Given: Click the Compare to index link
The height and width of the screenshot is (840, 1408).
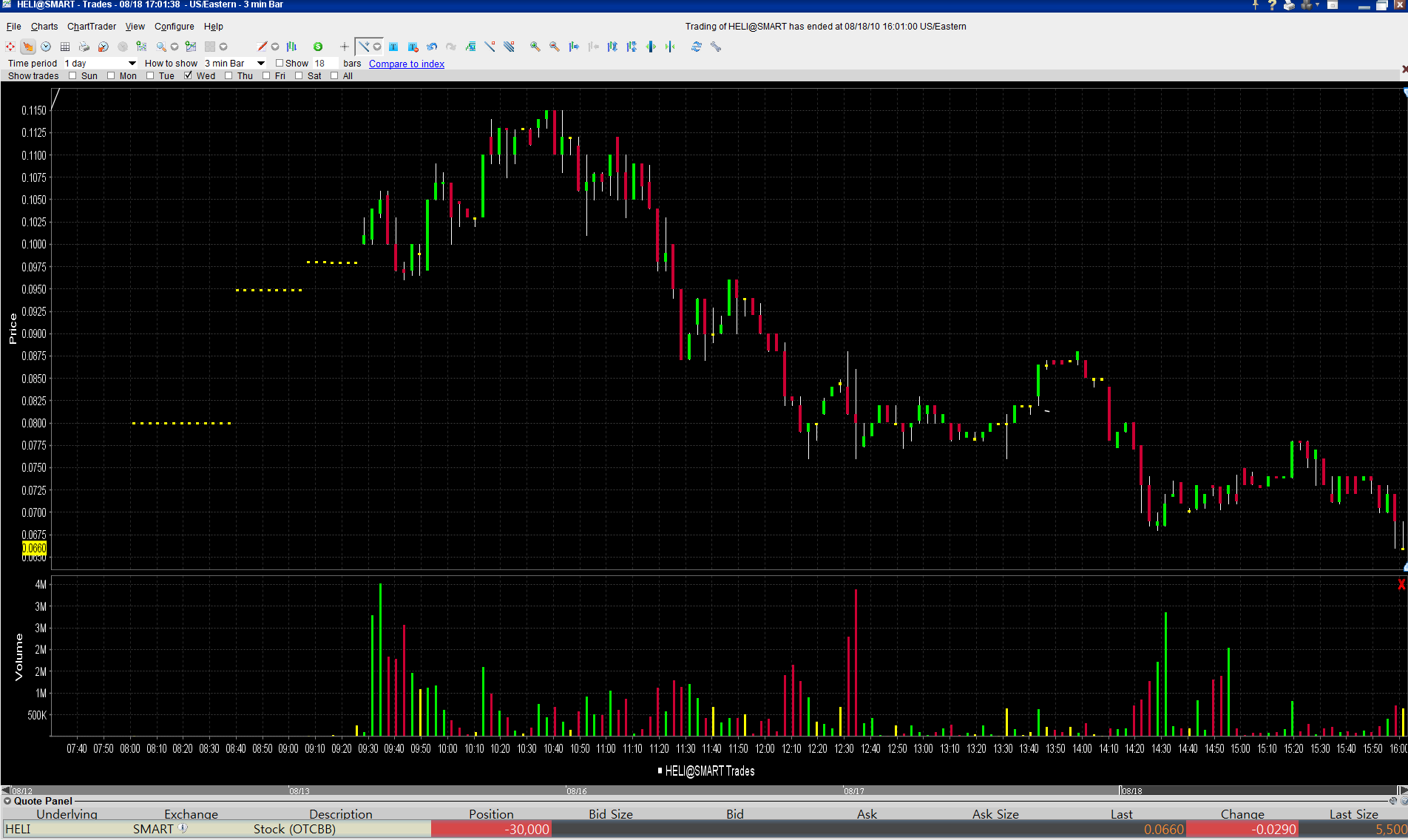Looking at the screenshot, I should (407, 64).
